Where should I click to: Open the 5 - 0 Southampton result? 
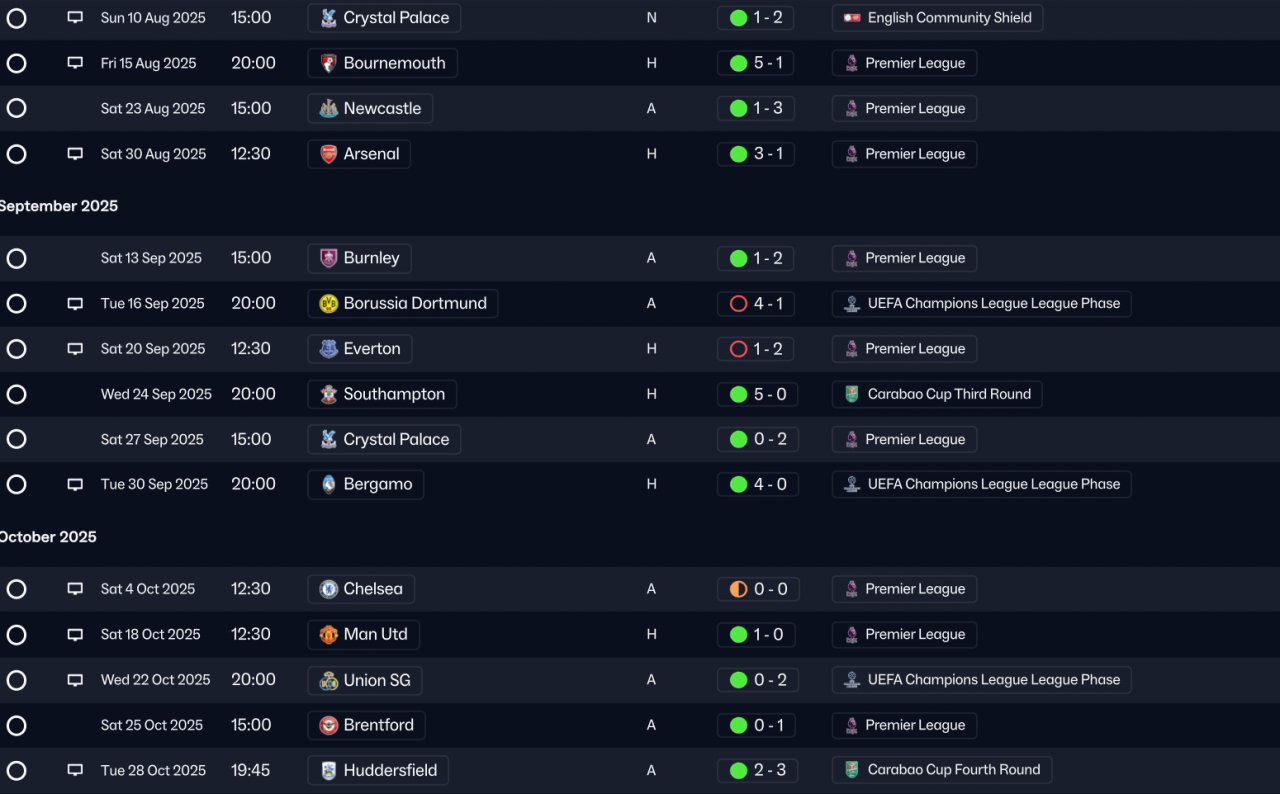pos(758,394)
